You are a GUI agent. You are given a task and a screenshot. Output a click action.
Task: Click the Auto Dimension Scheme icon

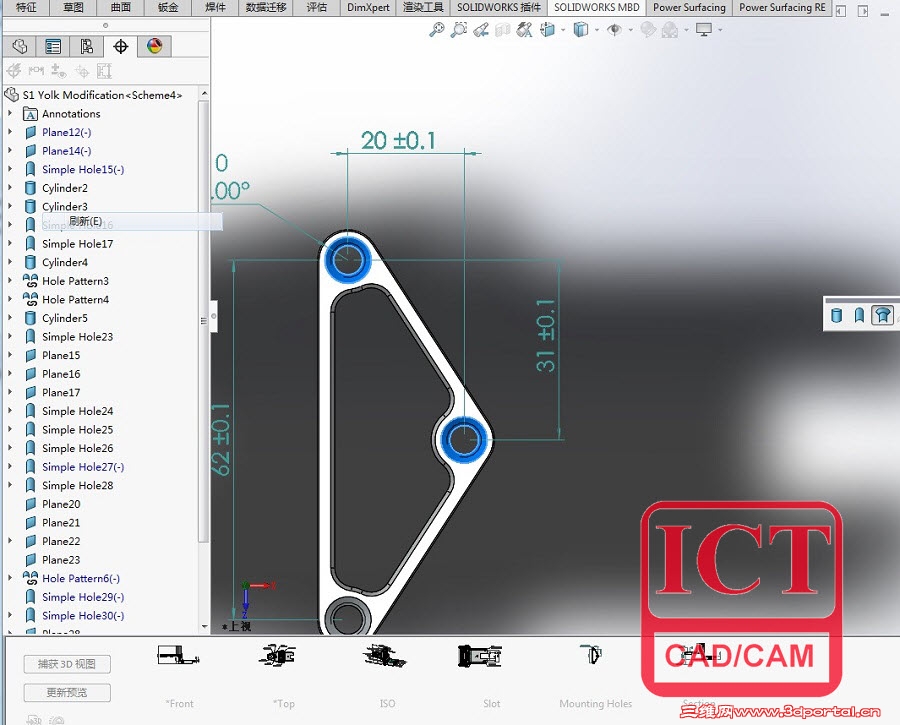14,71
